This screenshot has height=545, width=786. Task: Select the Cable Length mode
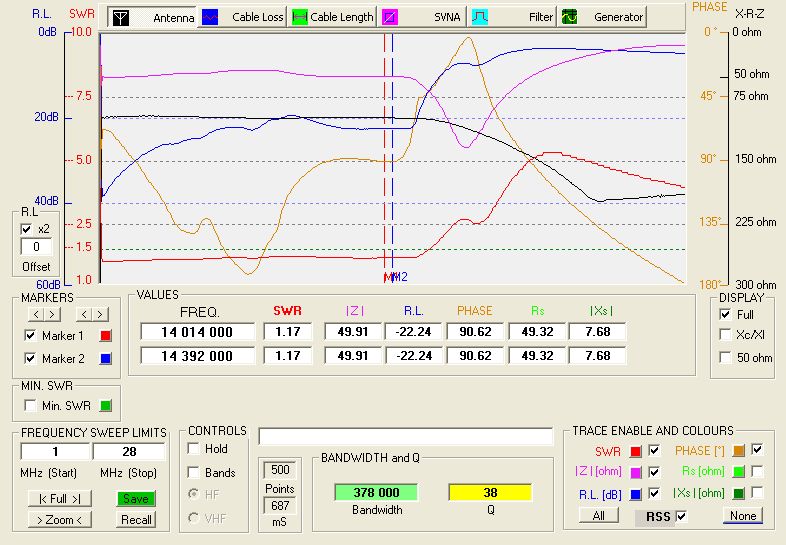pyautogui.click(x=331, y=17)
